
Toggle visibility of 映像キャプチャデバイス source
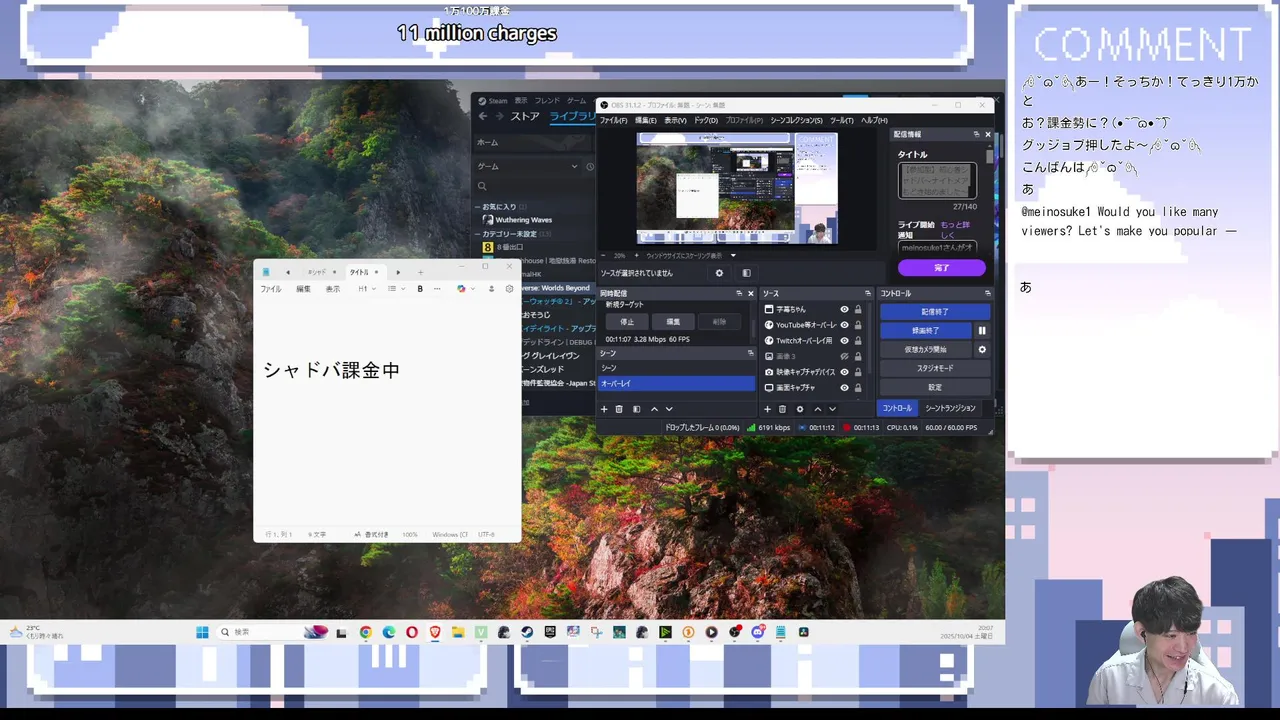[x=844, y=372]
